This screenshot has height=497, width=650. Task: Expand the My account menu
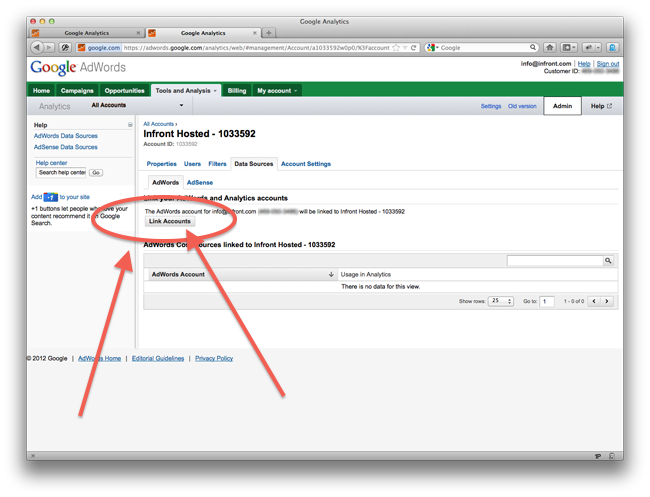[277, 90]
